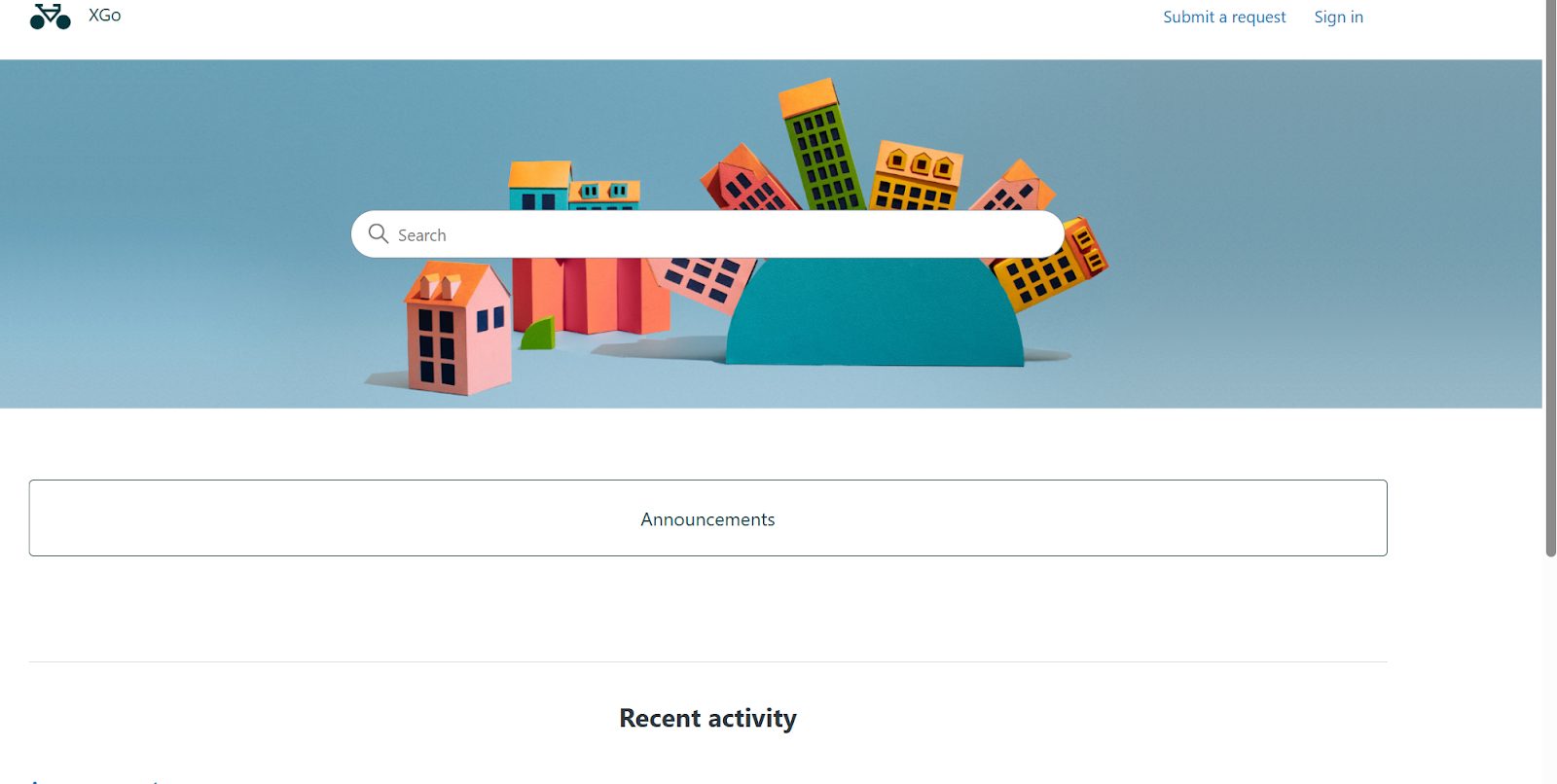The width and height of the screenshot is (1557, 784).
Task: Click the magnifying glass search icon
Action: click(x=379, y=234)
